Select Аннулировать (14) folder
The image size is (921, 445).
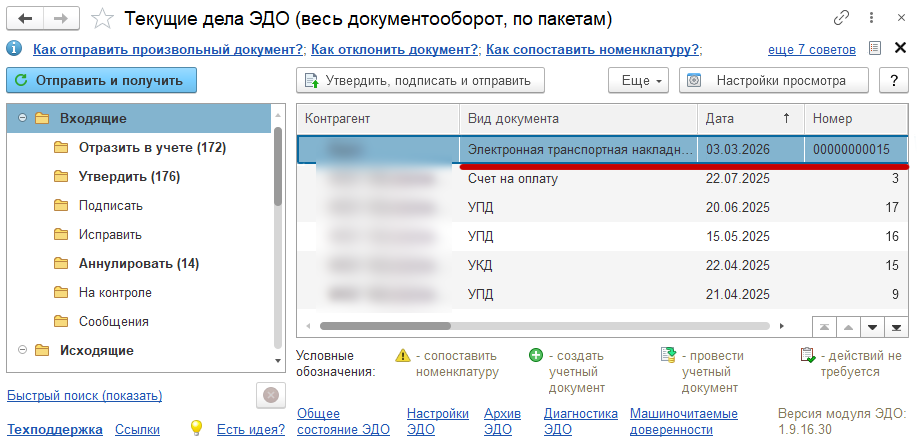click(x=139, y=264)
